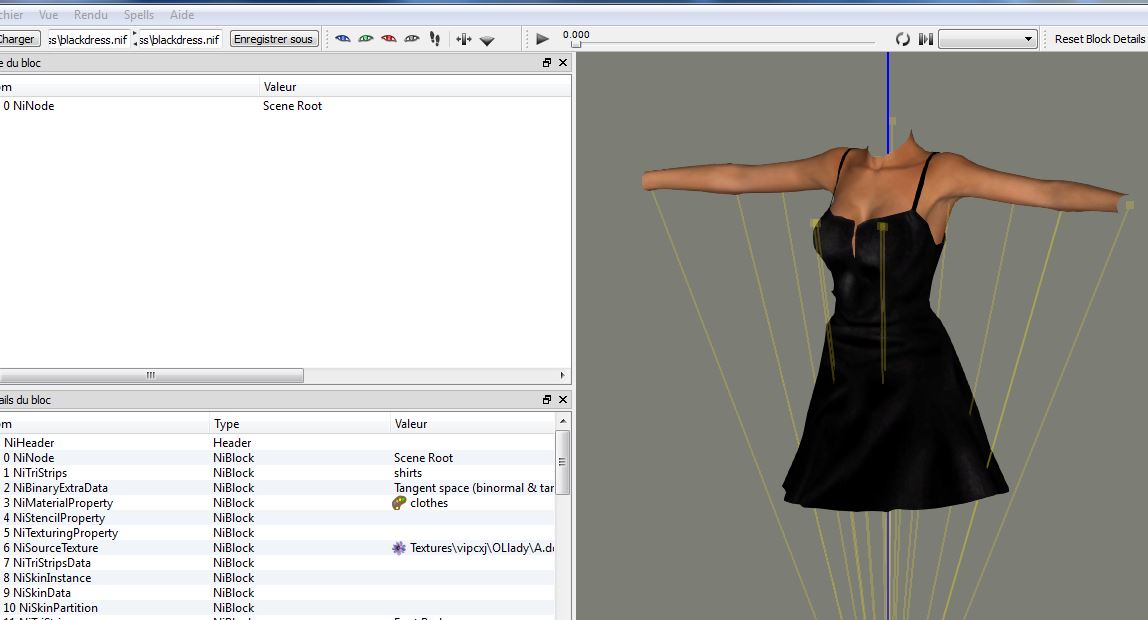
Task: Float the block details panel
Action: click(x=547, y=400)
